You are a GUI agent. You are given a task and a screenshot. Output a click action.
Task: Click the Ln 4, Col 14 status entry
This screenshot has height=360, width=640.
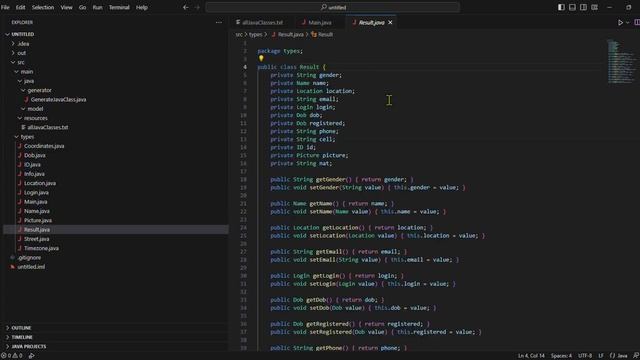tap(531, 356)
